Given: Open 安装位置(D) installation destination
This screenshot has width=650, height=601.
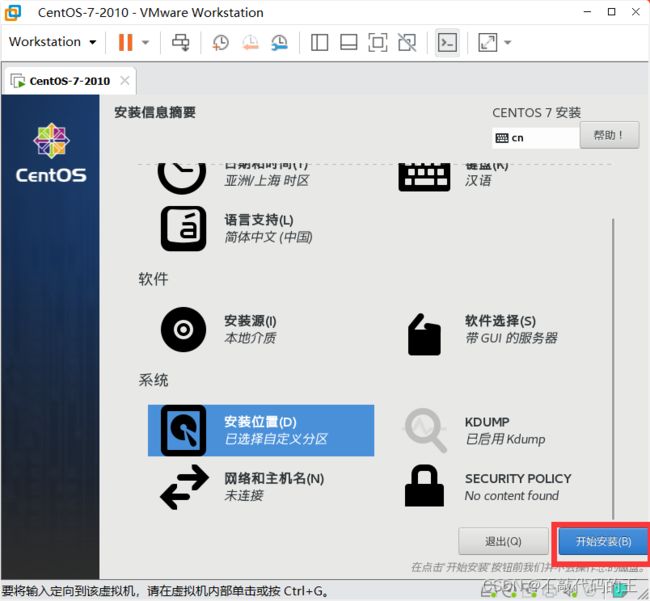Looking at the screenshot, I should pyautogui.click(x=261, y=430).
